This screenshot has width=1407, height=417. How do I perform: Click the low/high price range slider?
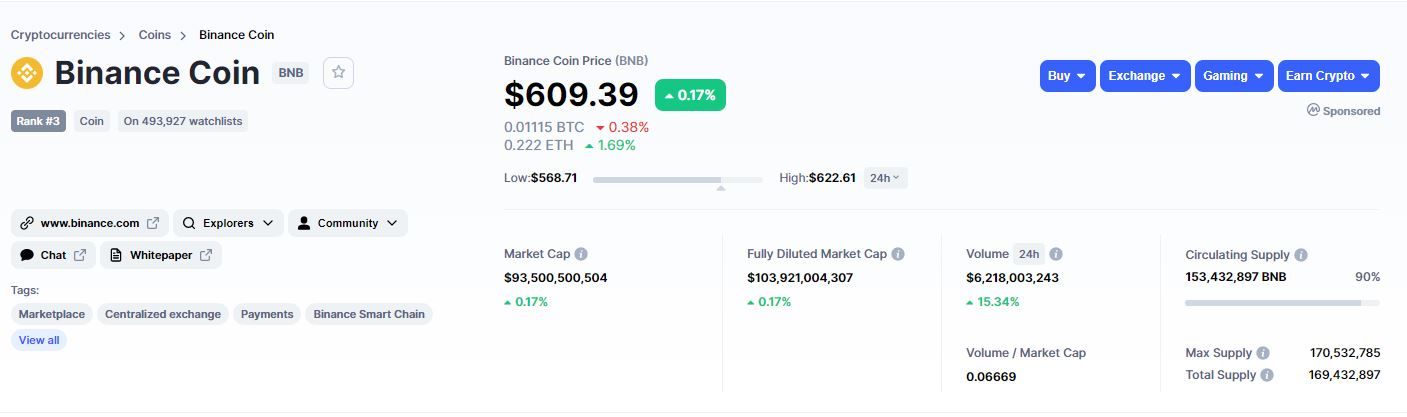click(677, 179)
